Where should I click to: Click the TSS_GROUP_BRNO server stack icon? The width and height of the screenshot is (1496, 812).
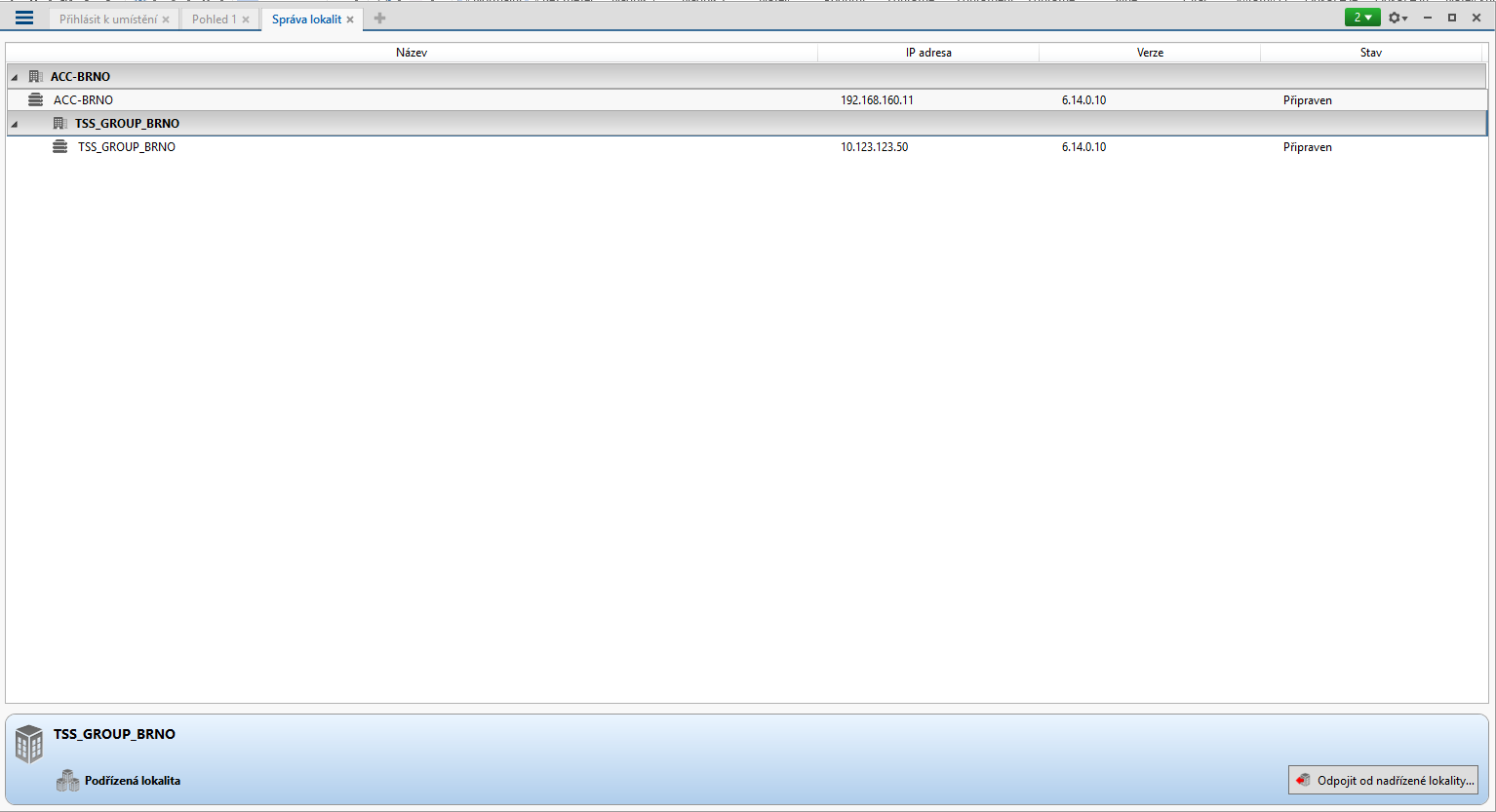coord(60,147)
